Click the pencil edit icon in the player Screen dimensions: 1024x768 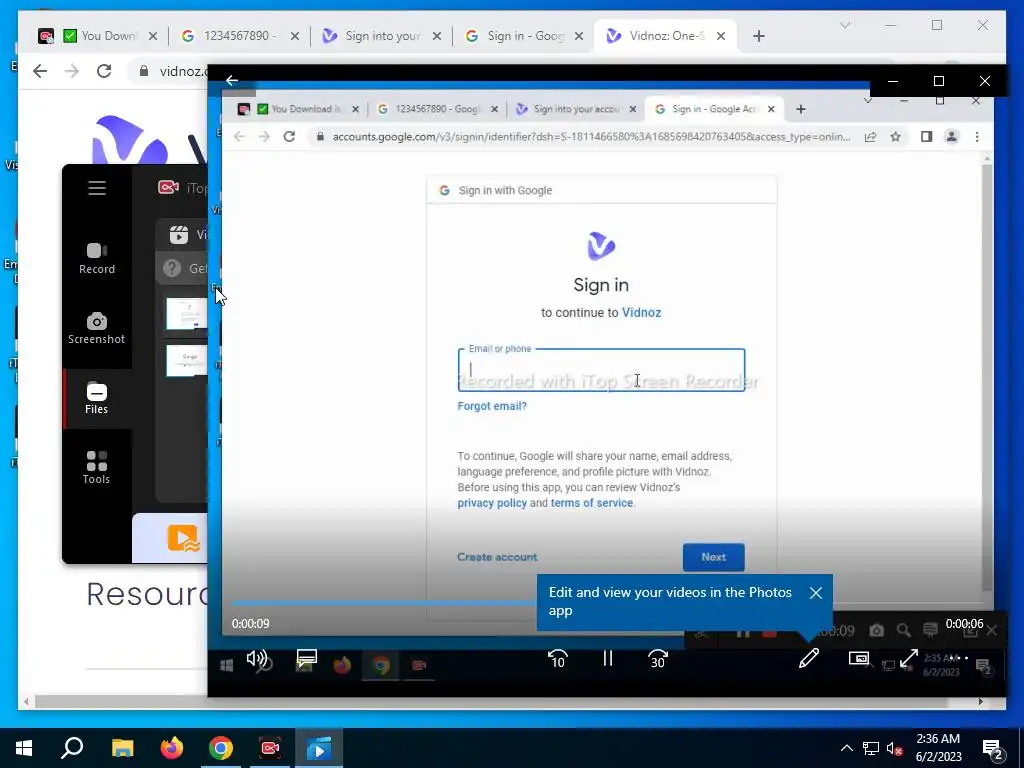(808, 658)
